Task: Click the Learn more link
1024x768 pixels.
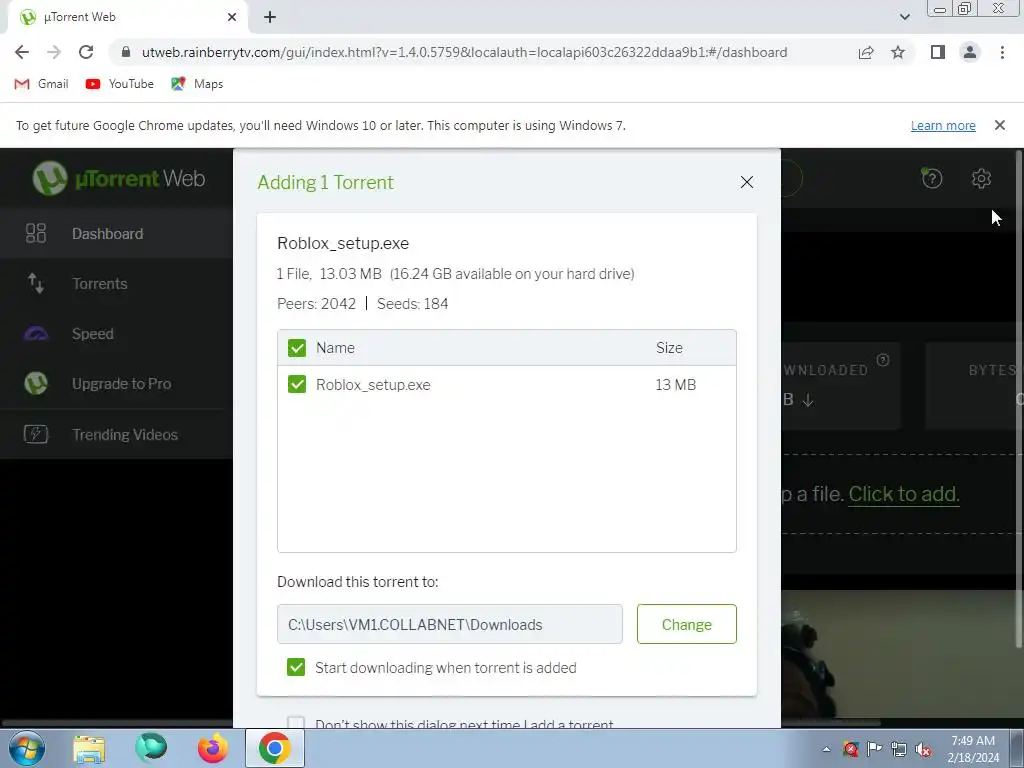Action: click(943, 125)
